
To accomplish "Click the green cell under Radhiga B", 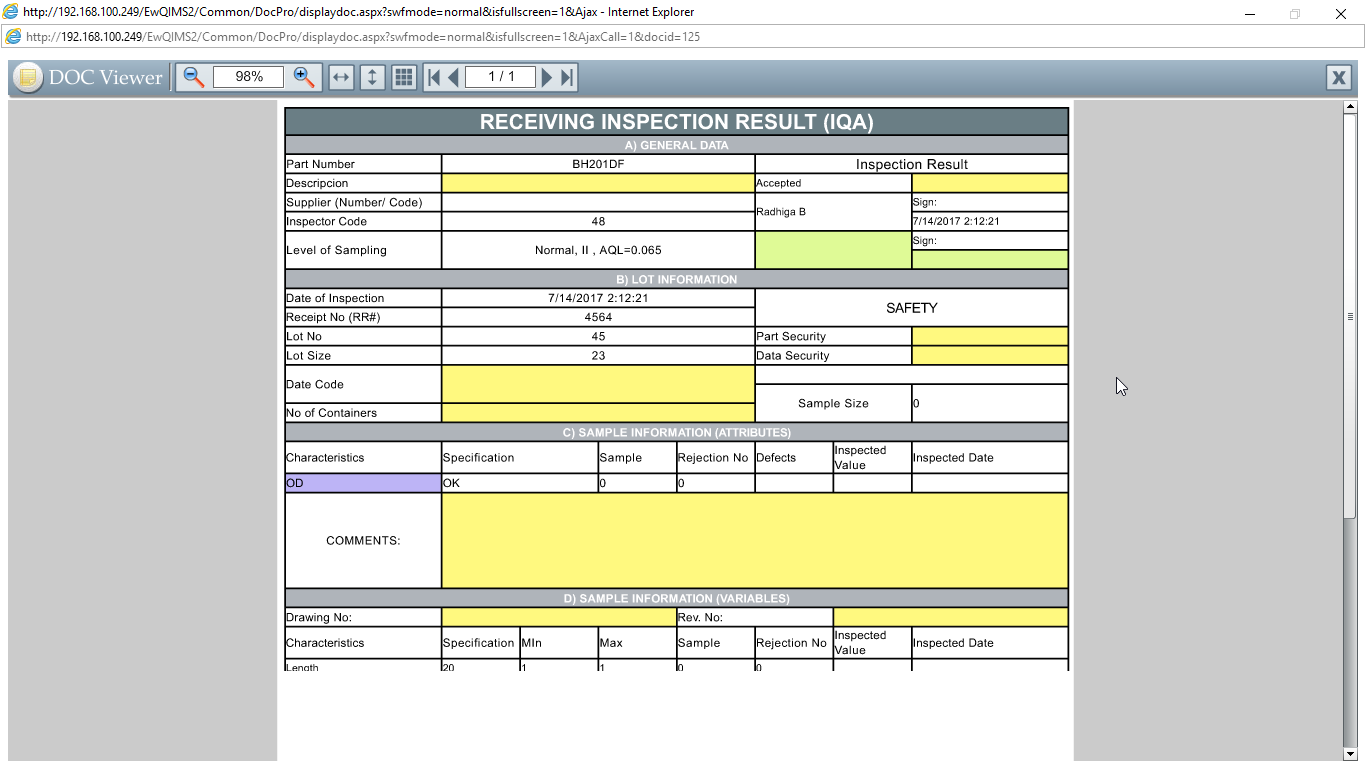I will (x=833, y=250).
